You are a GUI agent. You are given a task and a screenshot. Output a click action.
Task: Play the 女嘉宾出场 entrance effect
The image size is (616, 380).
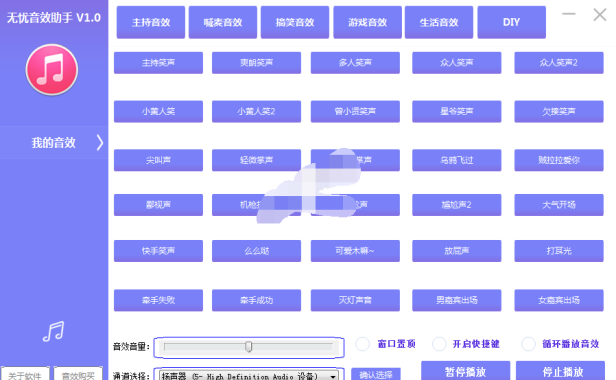click(559, 300)
